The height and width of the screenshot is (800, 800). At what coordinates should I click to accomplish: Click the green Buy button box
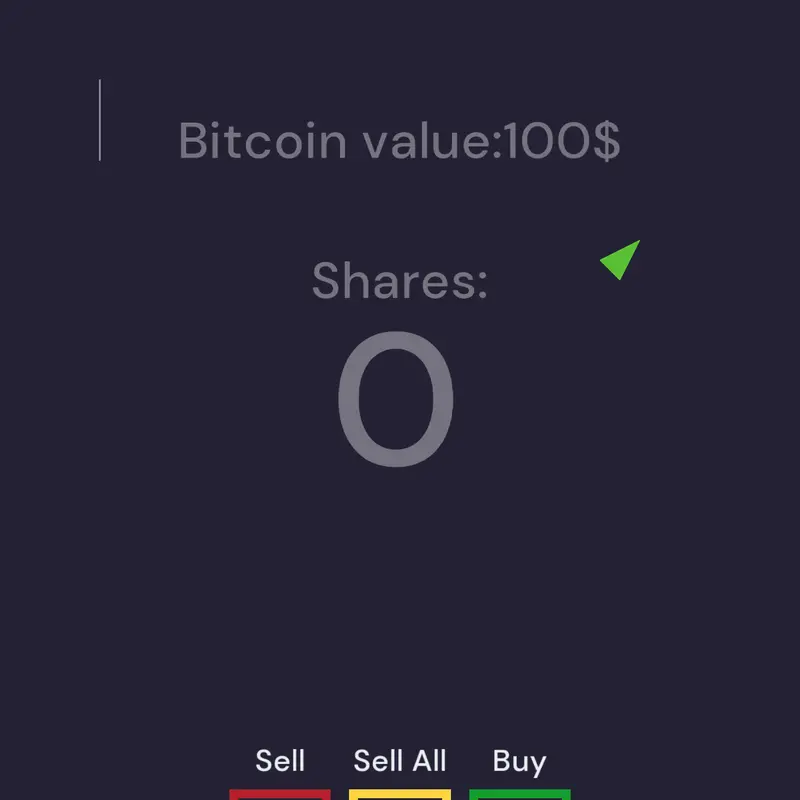(519, 794)
